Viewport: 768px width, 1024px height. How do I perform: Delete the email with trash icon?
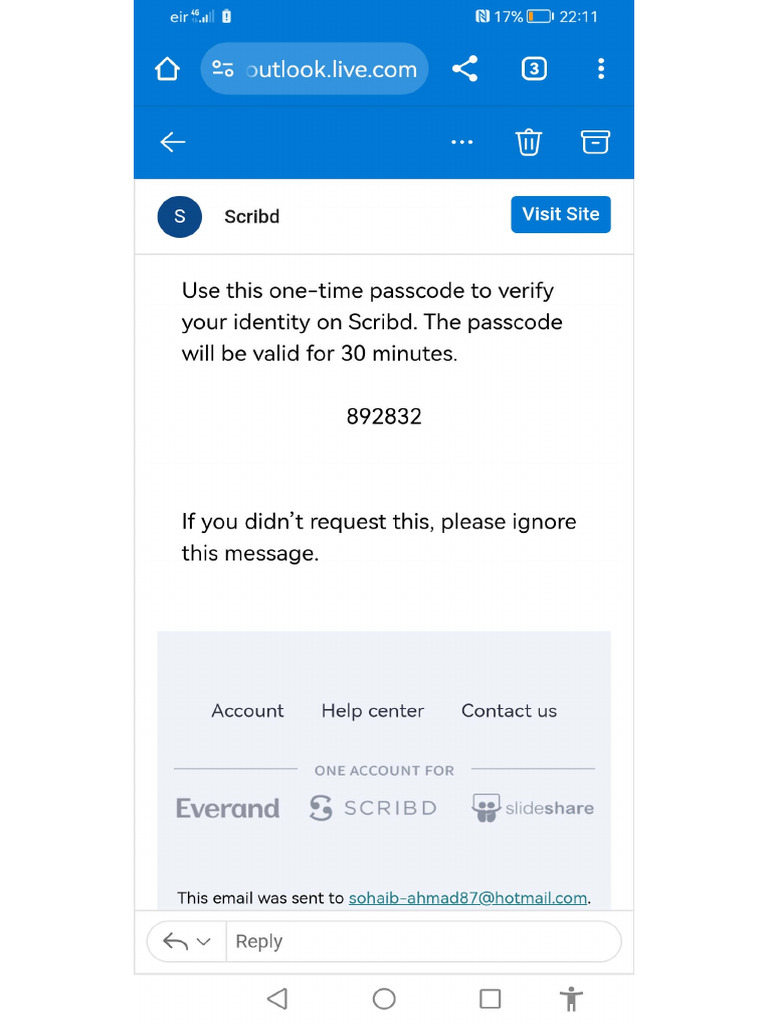(x=528, y=142)
